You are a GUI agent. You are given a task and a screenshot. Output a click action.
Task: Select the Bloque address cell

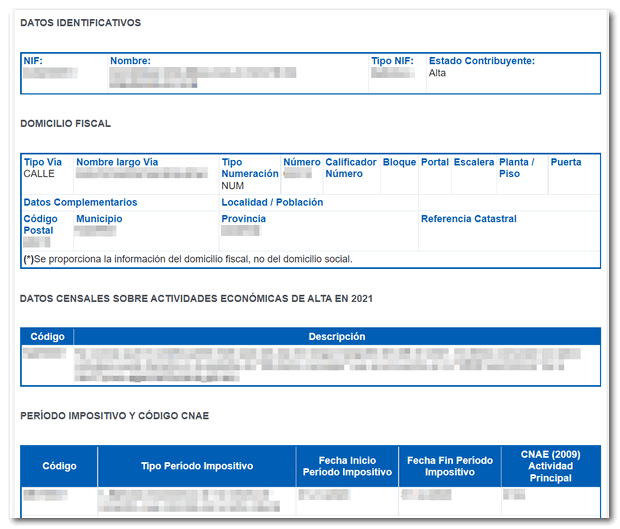point(399,174)
